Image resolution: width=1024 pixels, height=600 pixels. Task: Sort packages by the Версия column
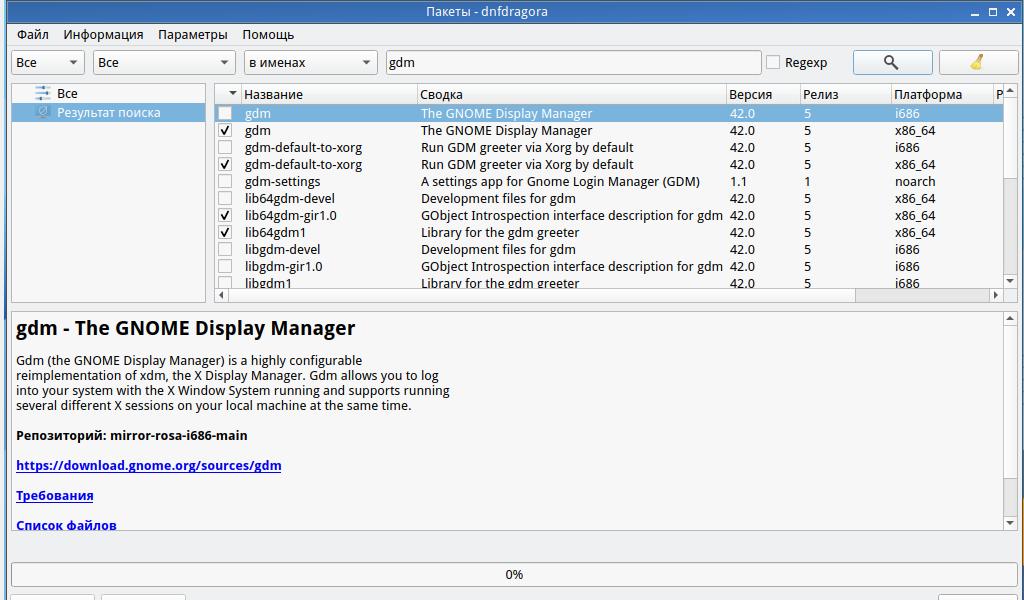point(750,94)
